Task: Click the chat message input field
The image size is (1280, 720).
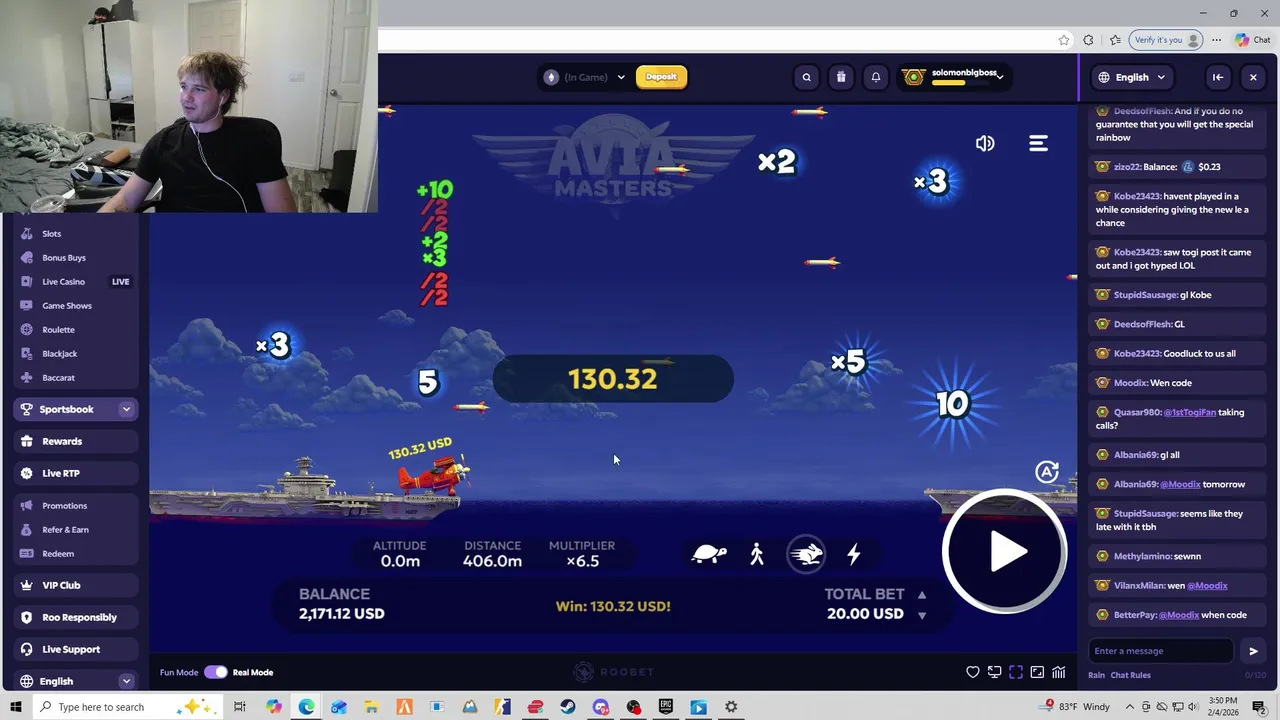Action: (x=1160, y=651)
